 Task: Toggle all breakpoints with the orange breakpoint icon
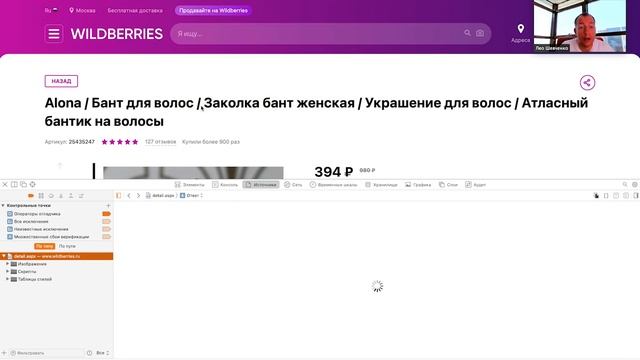tap(31, 196)
